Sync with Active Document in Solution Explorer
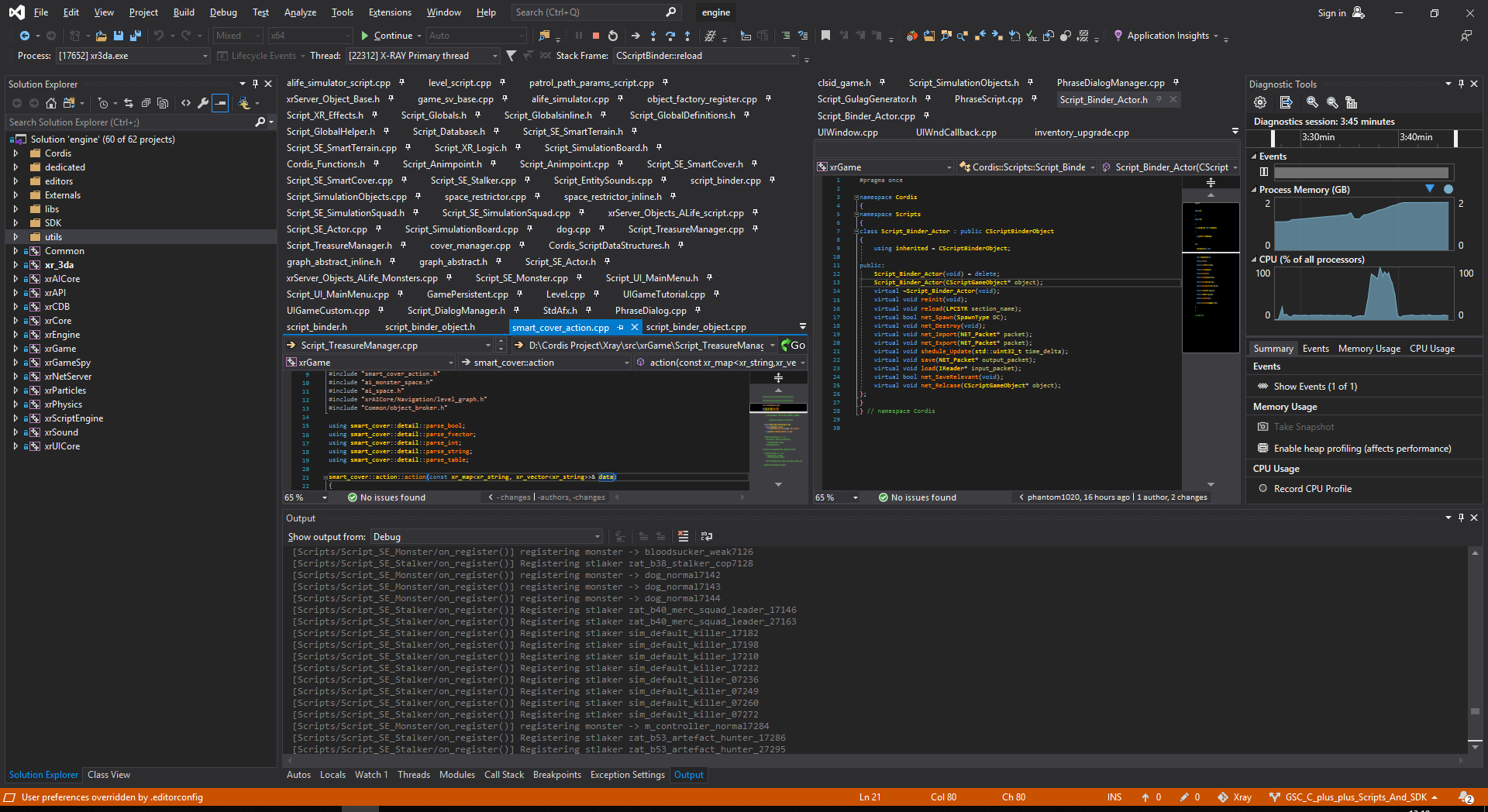 [x=129, y=103]
